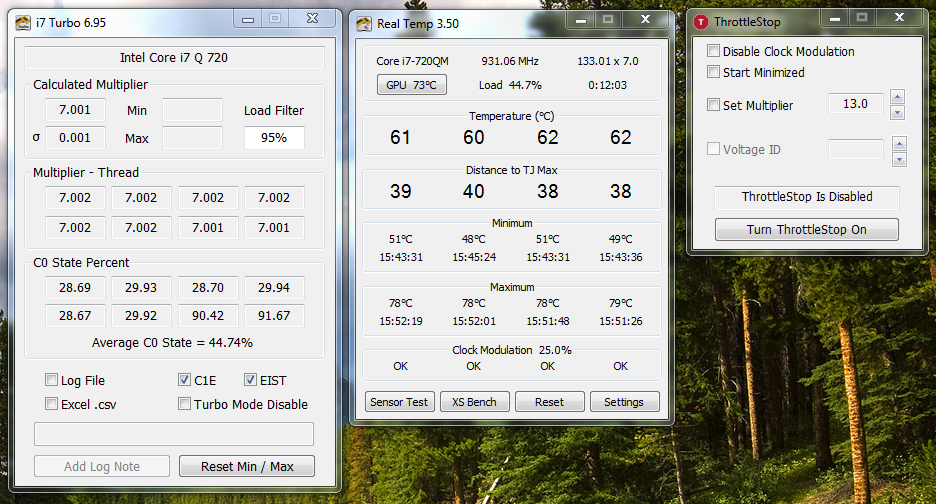Click the Average C0 State = 44.74% text
This screenshot has width=936, height=504.
pyautogui.click(x=172, y=343)
